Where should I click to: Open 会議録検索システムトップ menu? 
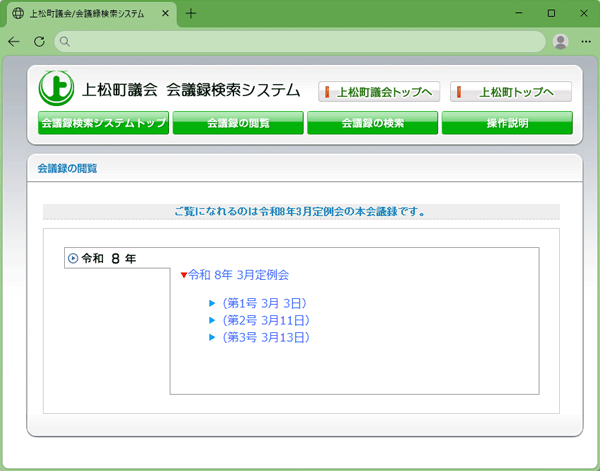tap(103, 123)
